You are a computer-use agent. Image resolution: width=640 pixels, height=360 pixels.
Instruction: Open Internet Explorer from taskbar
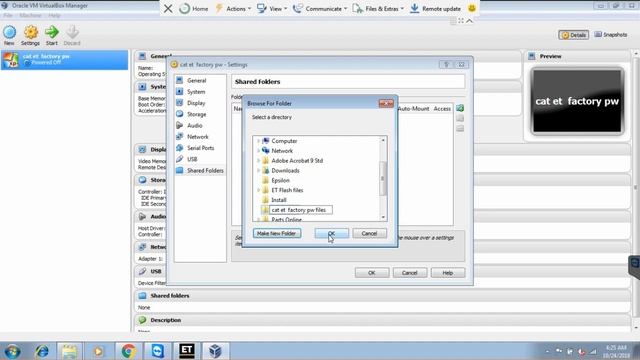[x=42, y=351]
